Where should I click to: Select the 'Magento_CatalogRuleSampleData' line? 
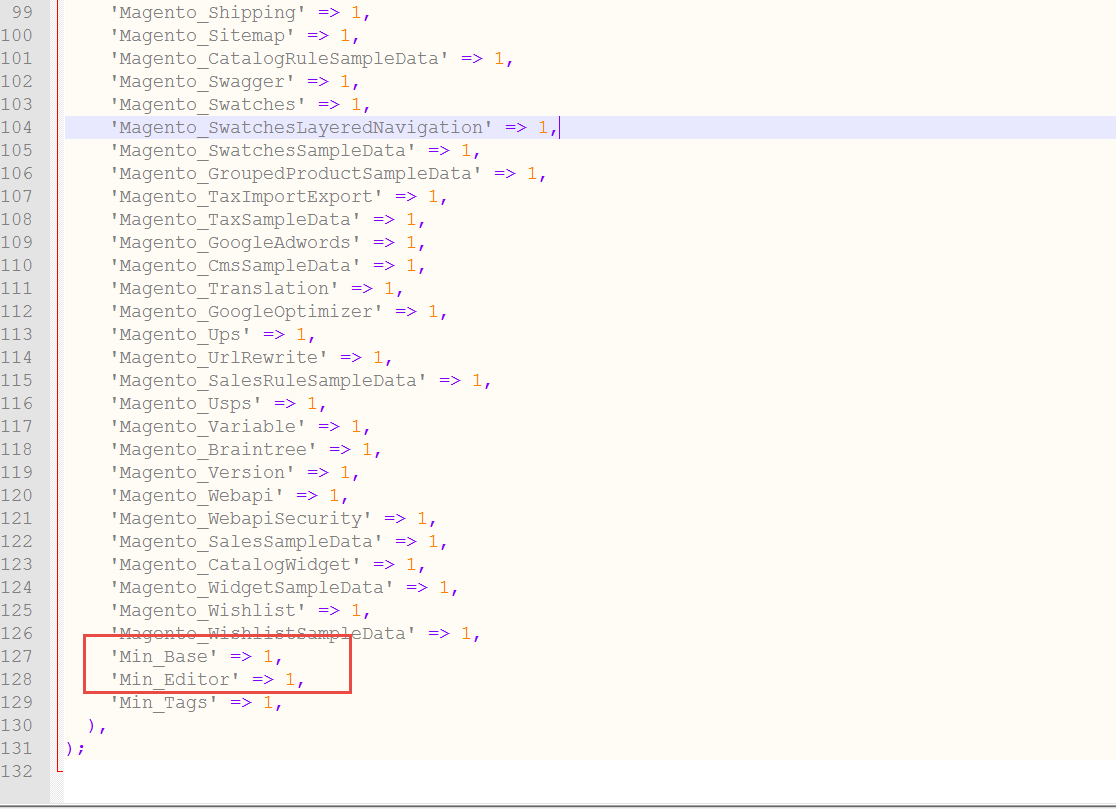point(312,58)
